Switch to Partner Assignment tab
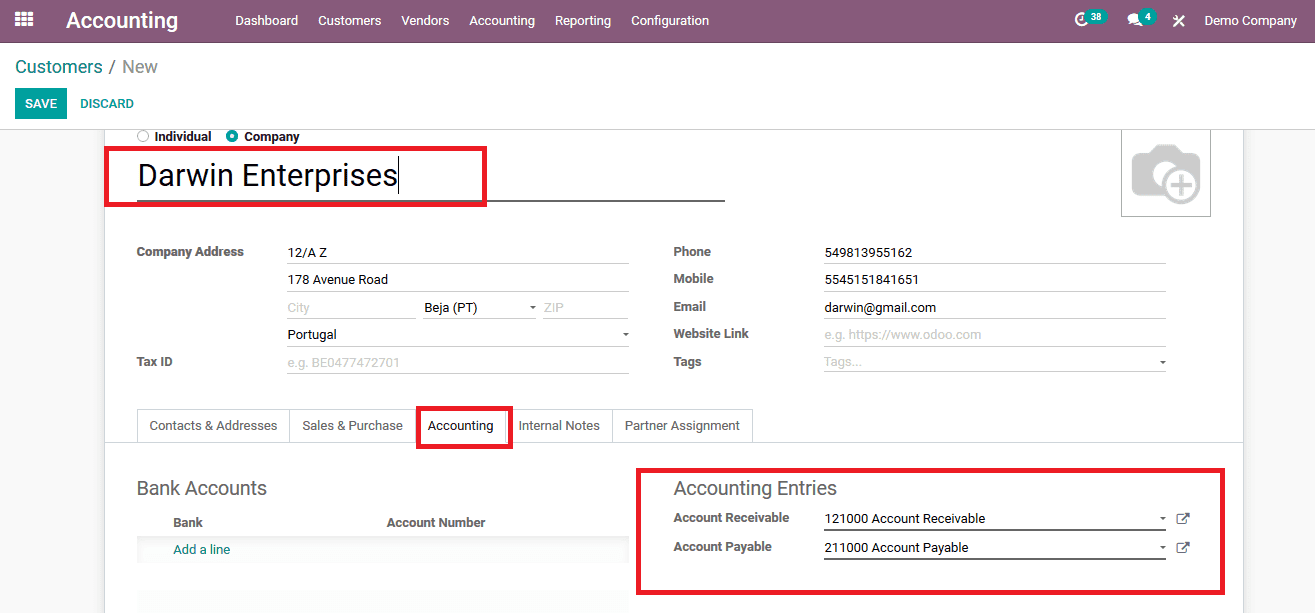Viewport: 1315px width, 613px height. pos(682,425)
